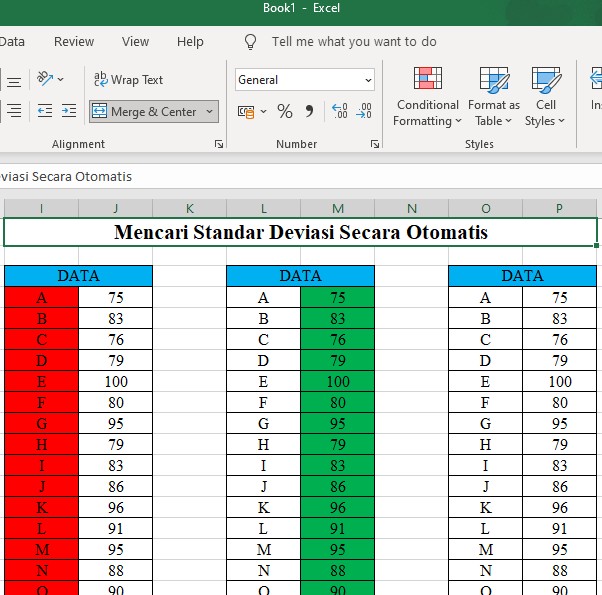Apply Comma Style icon
Viewport: 602px width, 595px height.
click(x=309, y=111)
